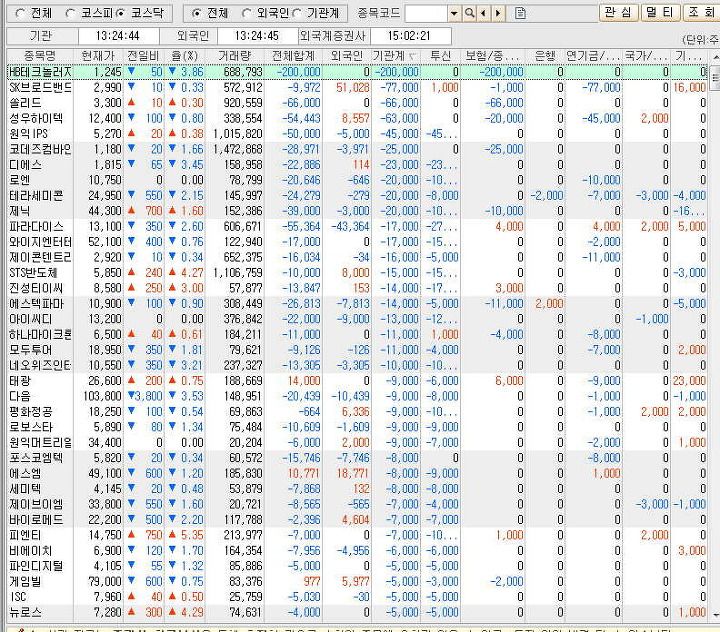
Task: Click the table scrollbar down arrow
Action: (x=715, y=614)
